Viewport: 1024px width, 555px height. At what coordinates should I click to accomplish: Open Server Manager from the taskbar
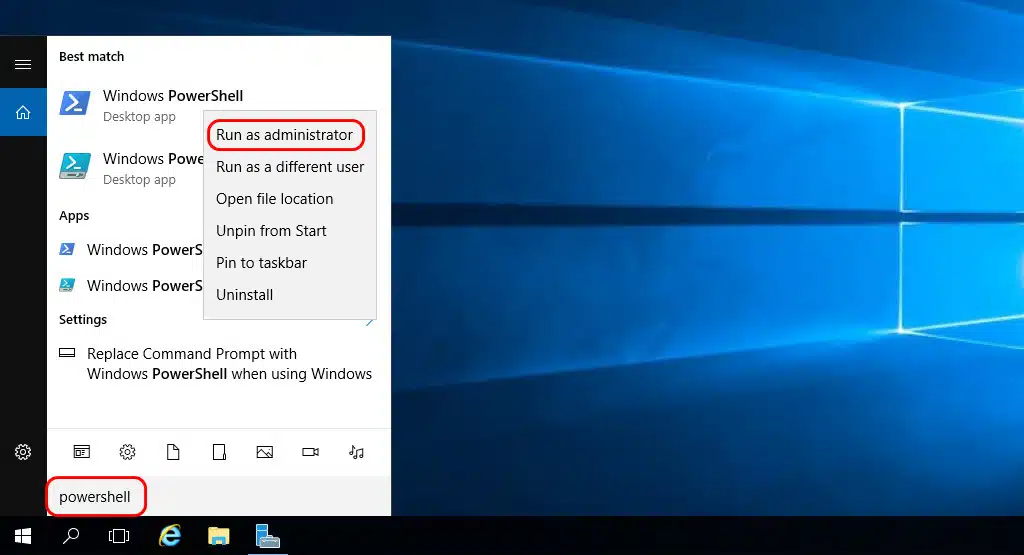(266, 536)
